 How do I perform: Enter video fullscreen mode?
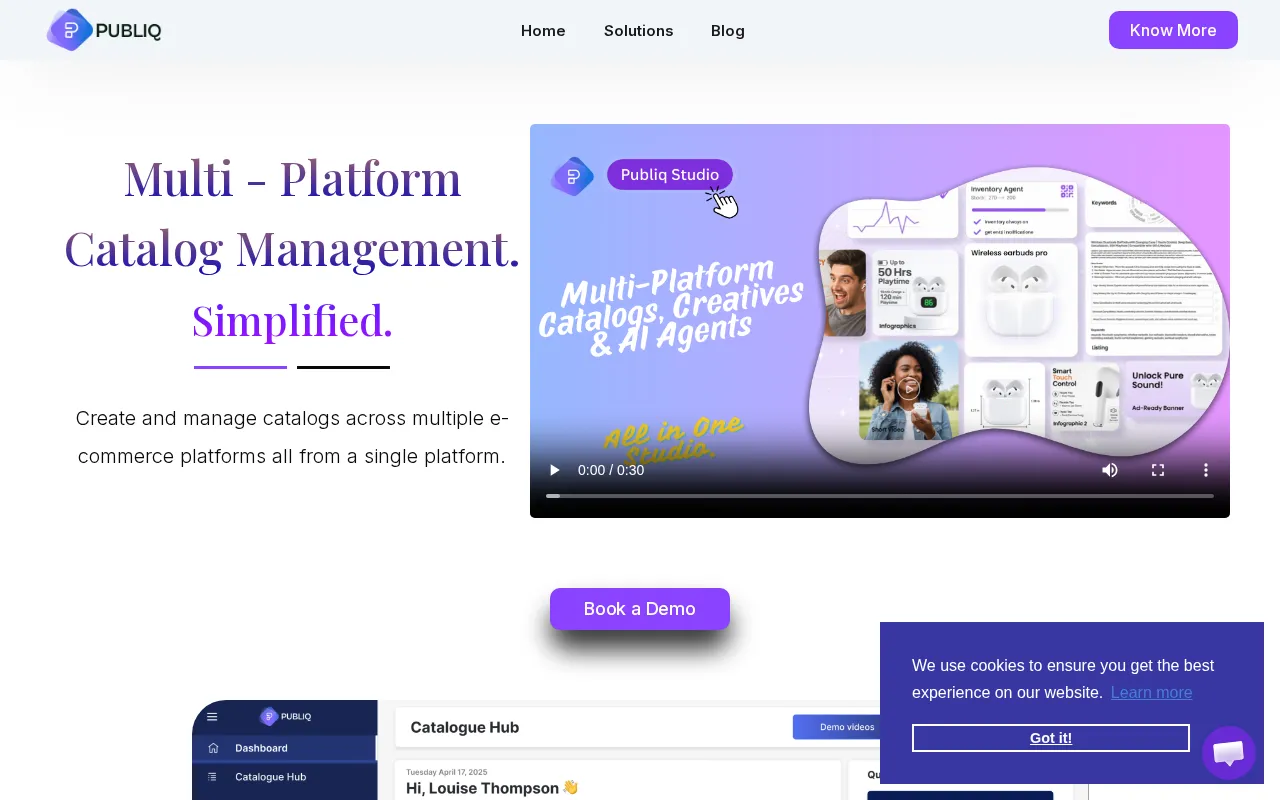click(1158, 470)
